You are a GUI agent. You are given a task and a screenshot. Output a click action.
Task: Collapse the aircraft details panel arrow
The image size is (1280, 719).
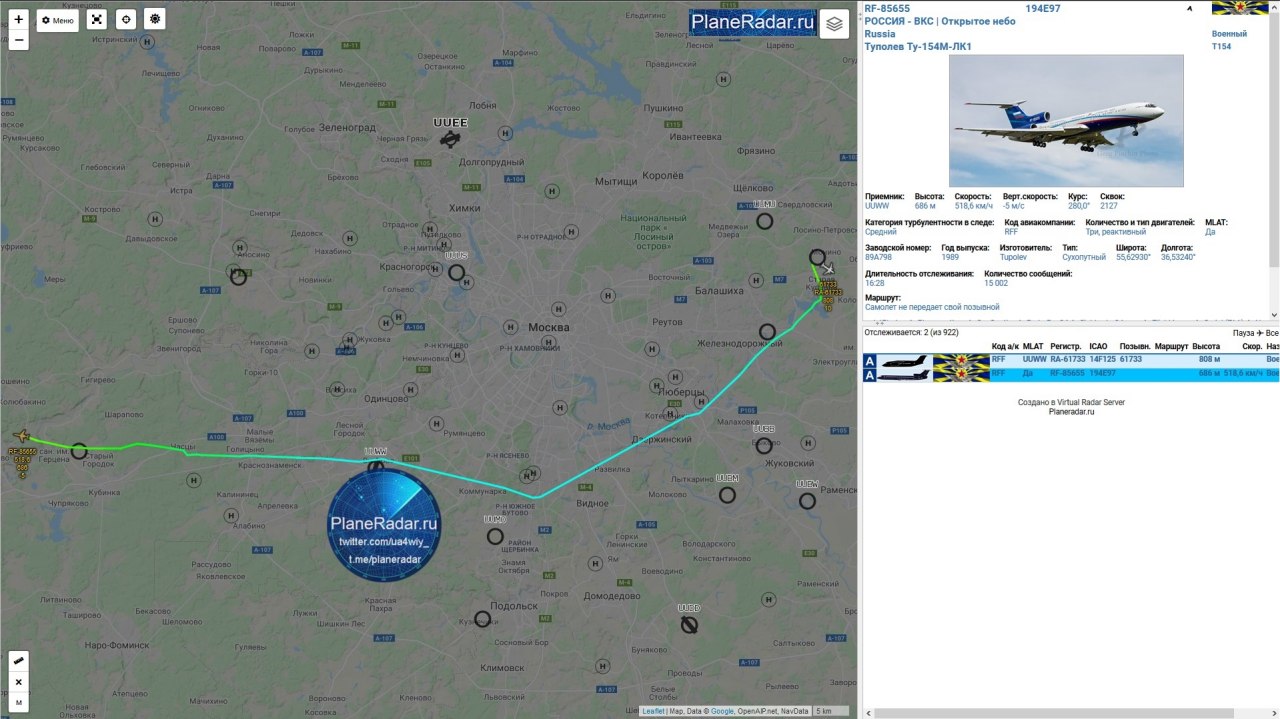1189,8
